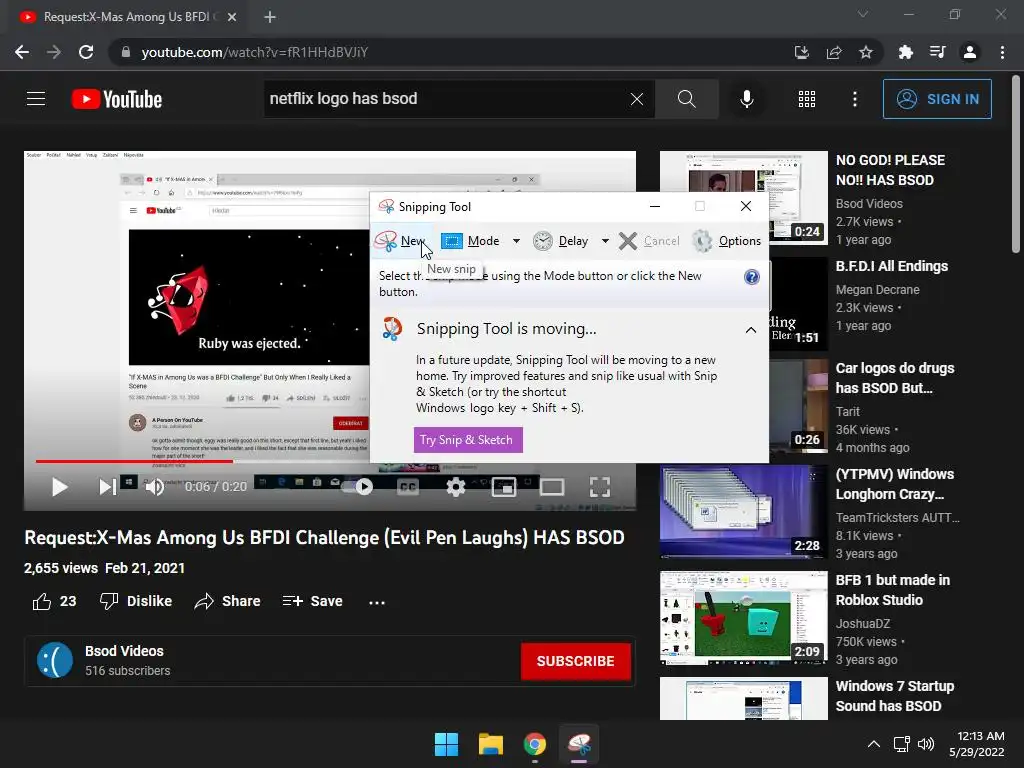Image resolution: width=1024 pixels, height=768 pixels.
Task: Click the red SUBSCRIBE button
Action: coord(575,661)
